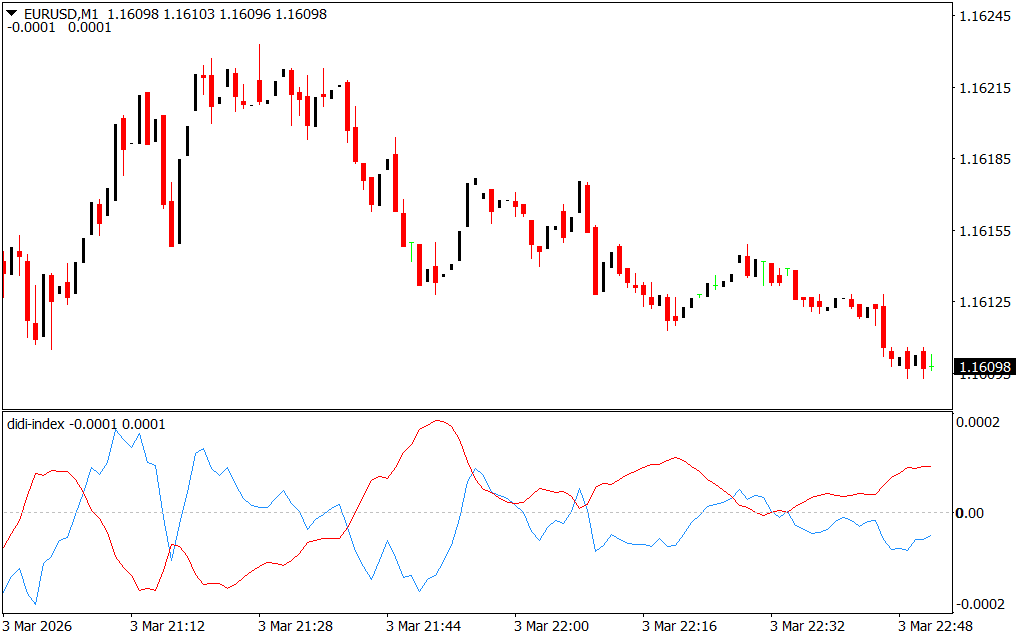Viewport: 1024px width, 640px height.
Task: Click the 1.16245 price axis label
Action: (985, 16)
